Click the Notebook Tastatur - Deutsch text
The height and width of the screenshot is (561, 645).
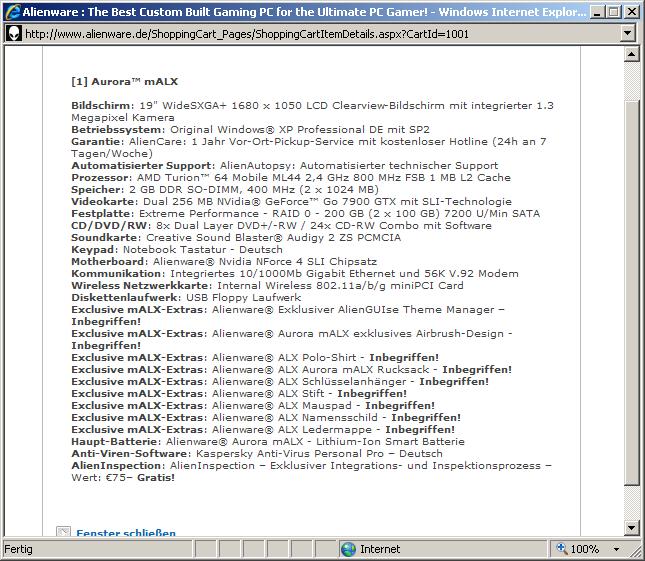(203, 249)
